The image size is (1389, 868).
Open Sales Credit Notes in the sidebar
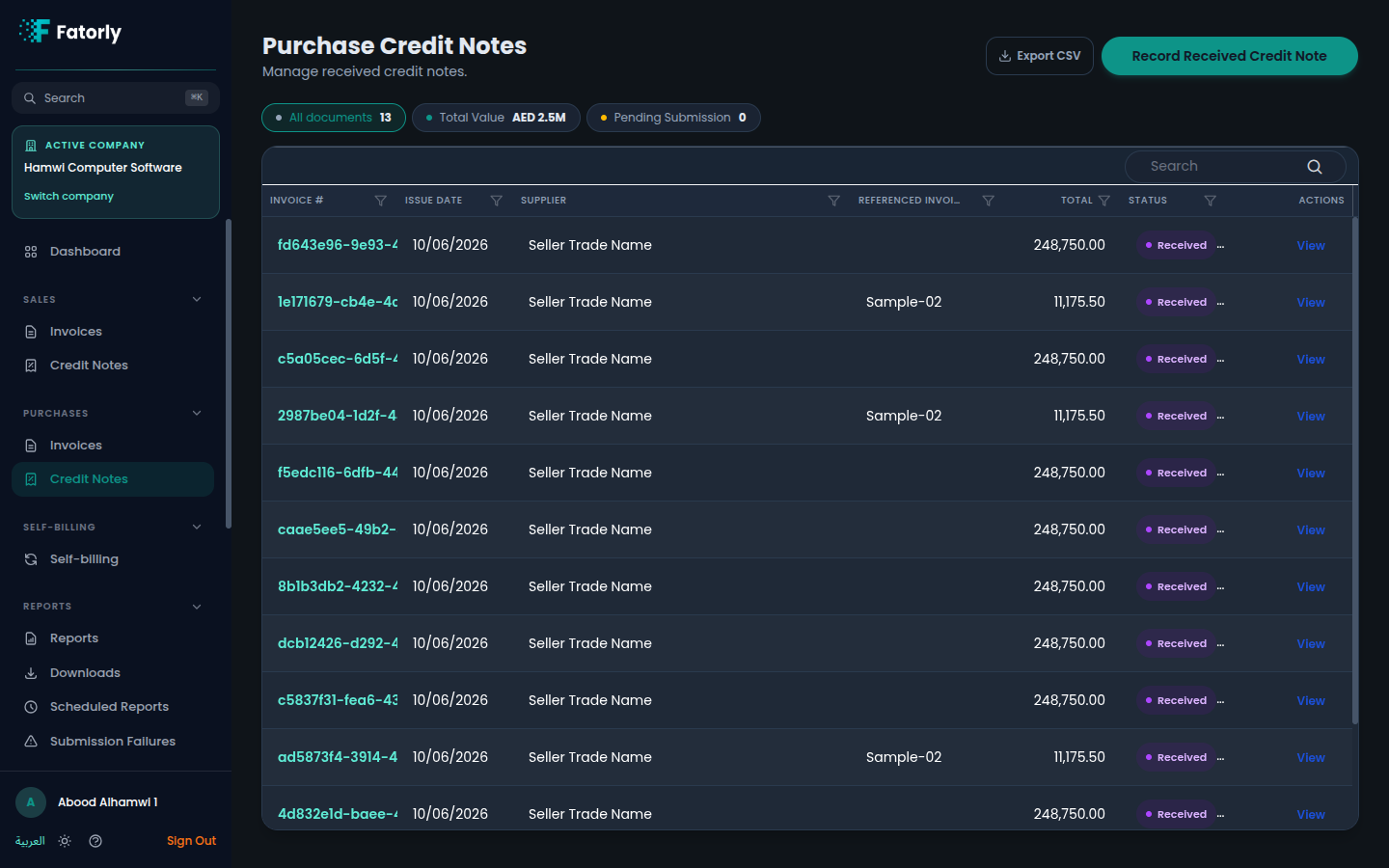coord(113,366)
